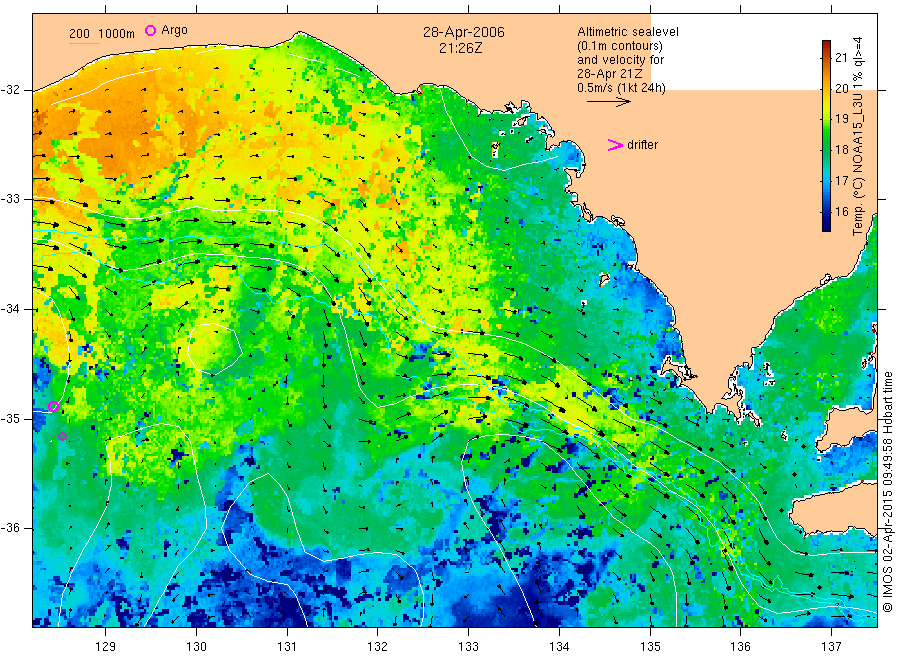Click the date label 28-Apr-2006

[x=464, y=32]
